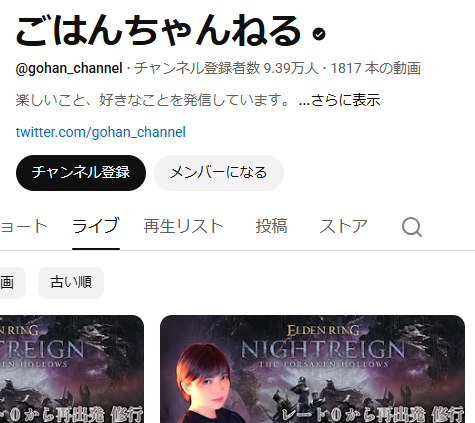Image resolution: width=475 pixels, height=423 pixels.
Task: Expand description with さらに表示
Action: pyautogui.click(x=339, y=100)
